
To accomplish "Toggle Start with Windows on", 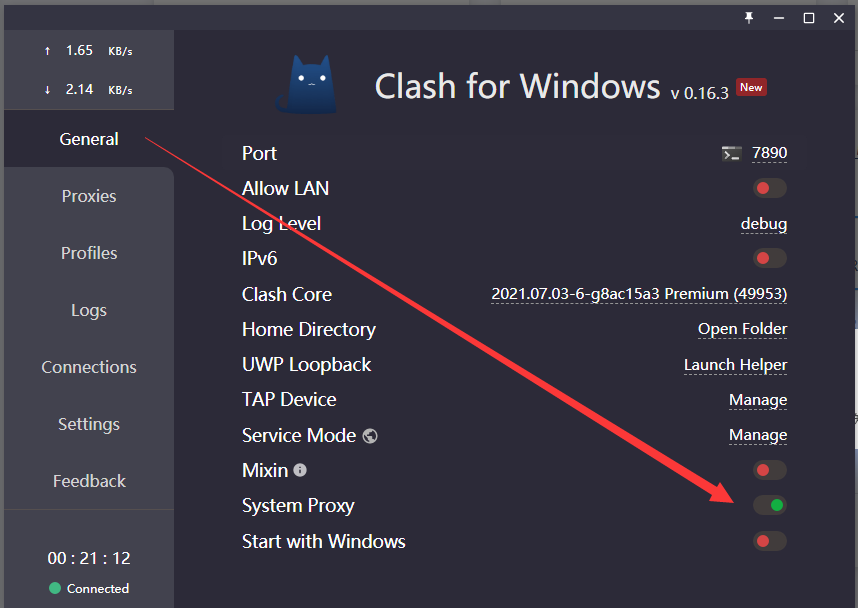I will coord(769,541).
